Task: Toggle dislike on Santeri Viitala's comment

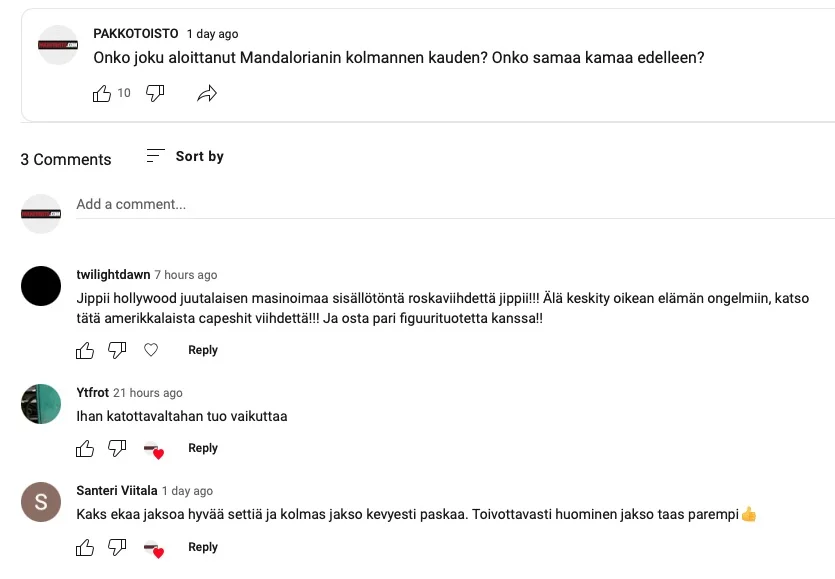Action: click(x=118, y=547)
